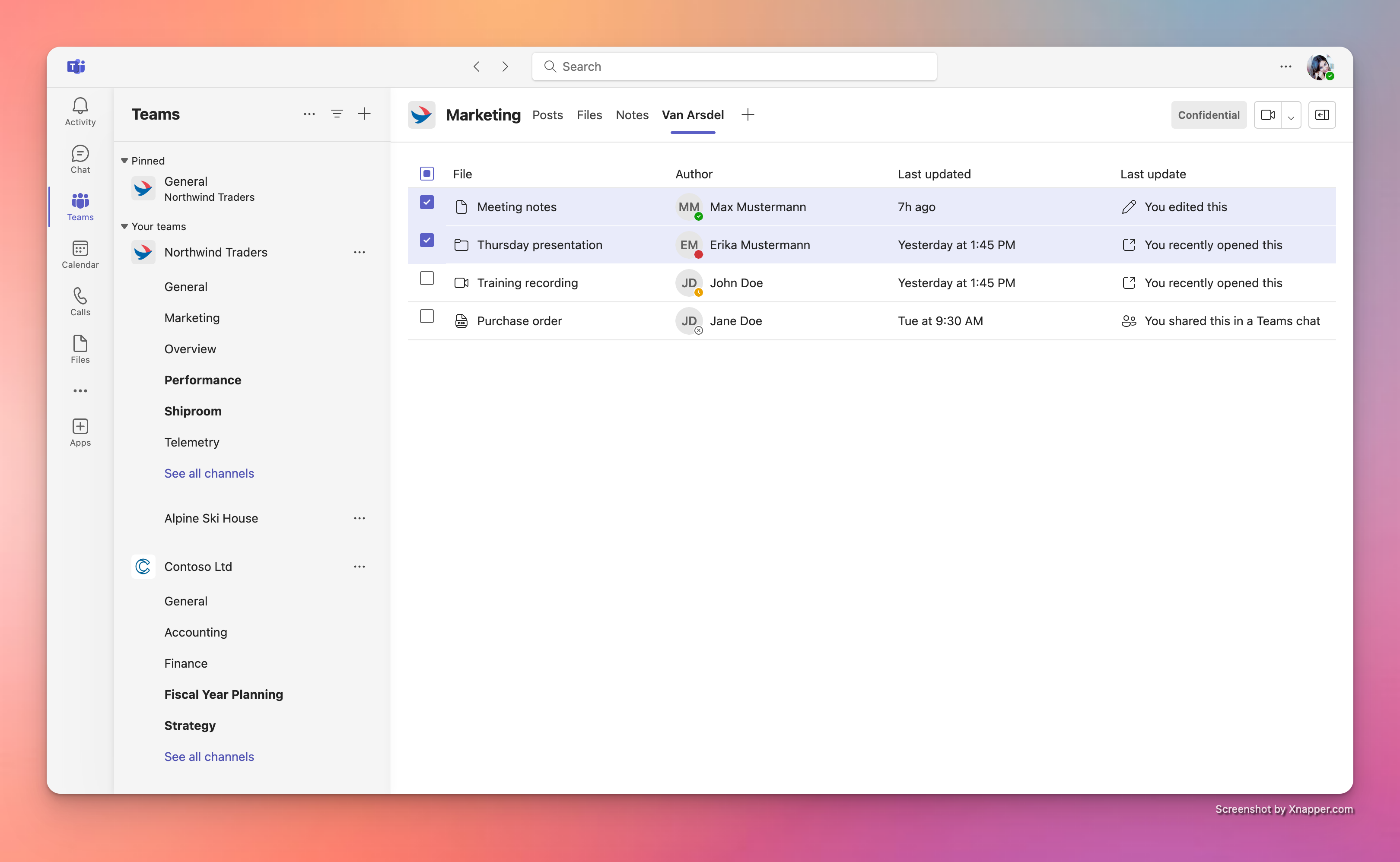
Task: Switch to the Posts tab
Action: click(x=547, y=115)
